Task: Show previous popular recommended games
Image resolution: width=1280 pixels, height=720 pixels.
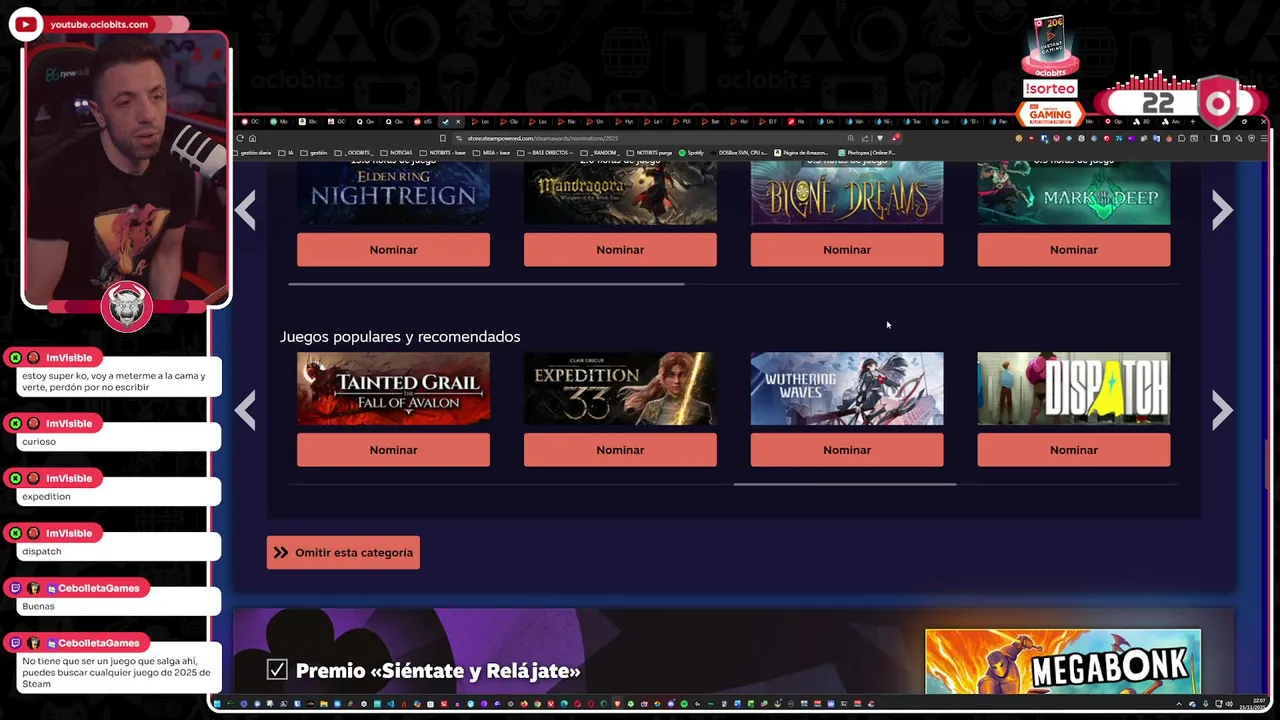Action: 245,410
